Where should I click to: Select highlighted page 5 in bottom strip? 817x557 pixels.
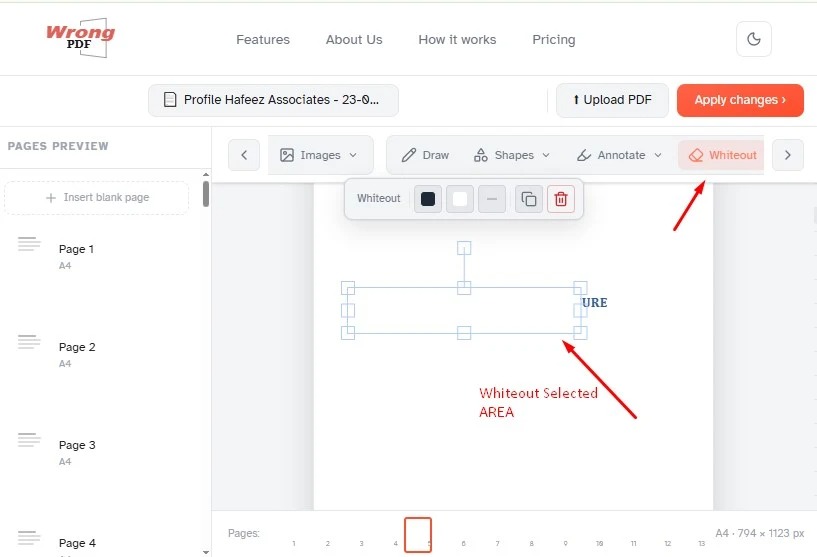tap(418, 535)
